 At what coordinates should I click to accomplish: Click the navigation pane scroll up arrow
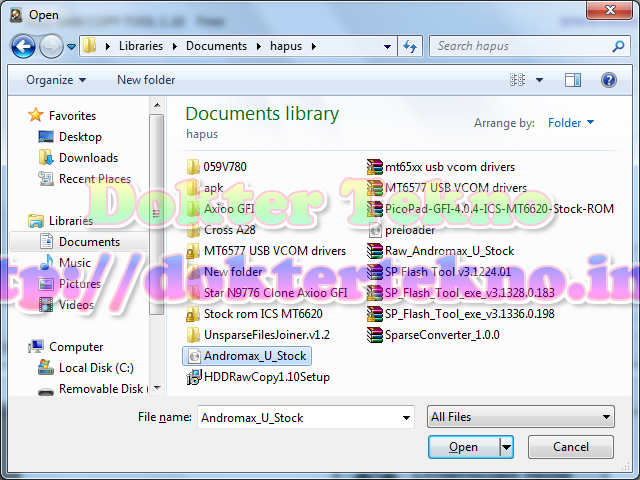click(x=157, y=105)
